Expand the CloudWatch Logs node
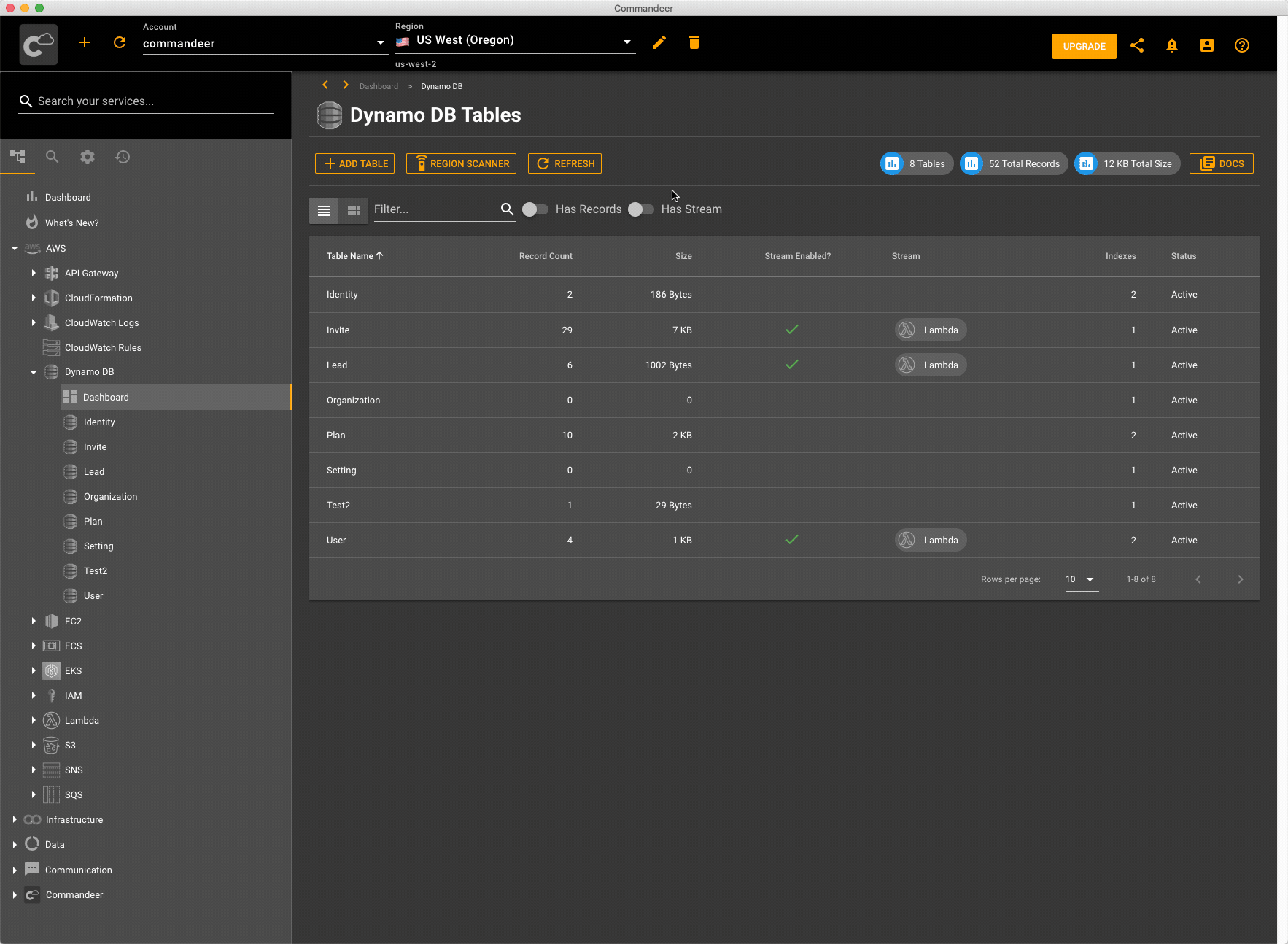Screen dimensions: 1288x944 coord(34,322)
